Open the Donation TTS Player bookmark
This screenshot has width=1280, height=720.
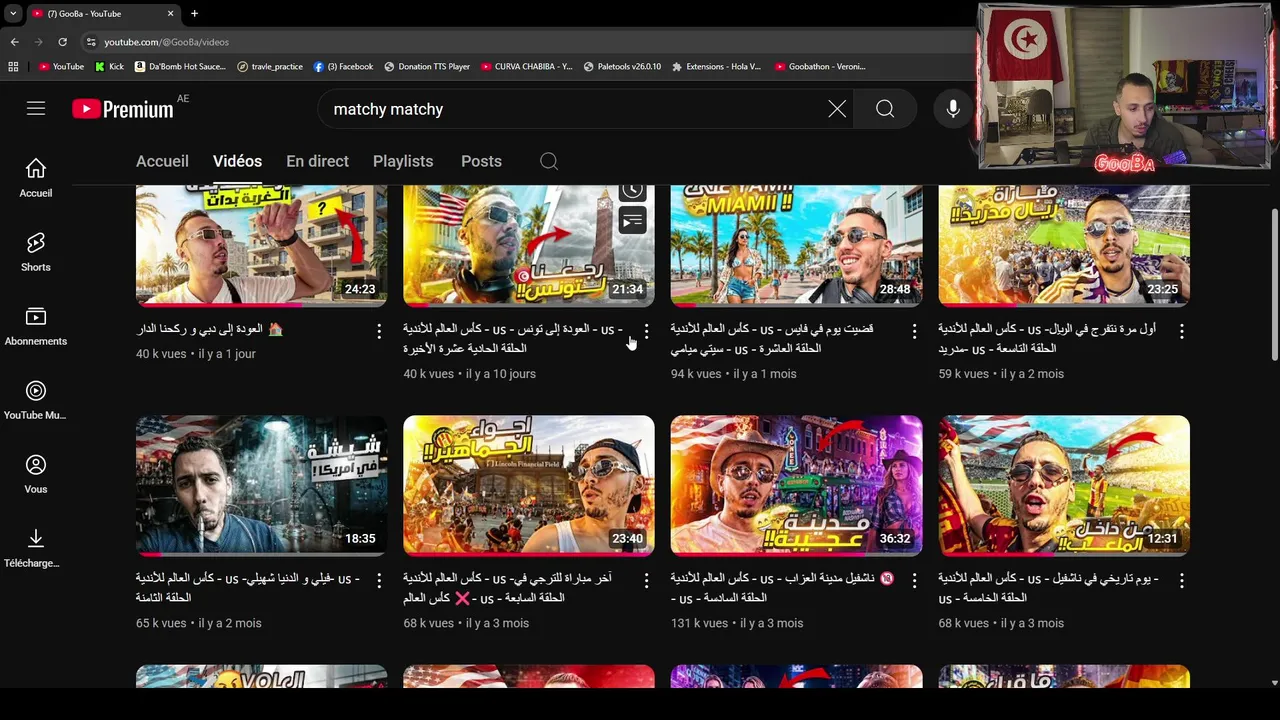point(426,67)
